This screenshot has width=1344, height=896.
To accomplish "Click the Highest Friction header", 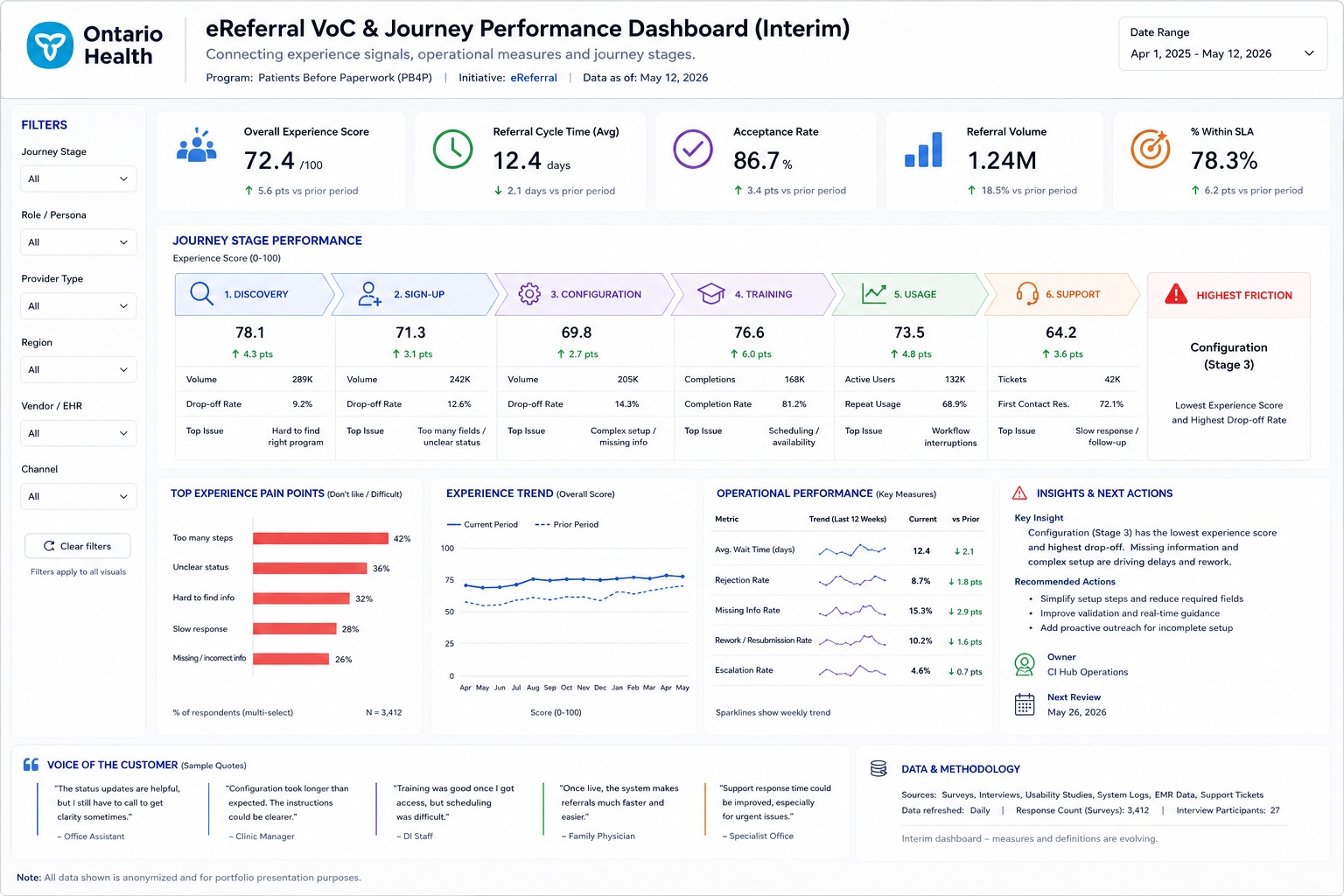I will [x=1228, y=295].
